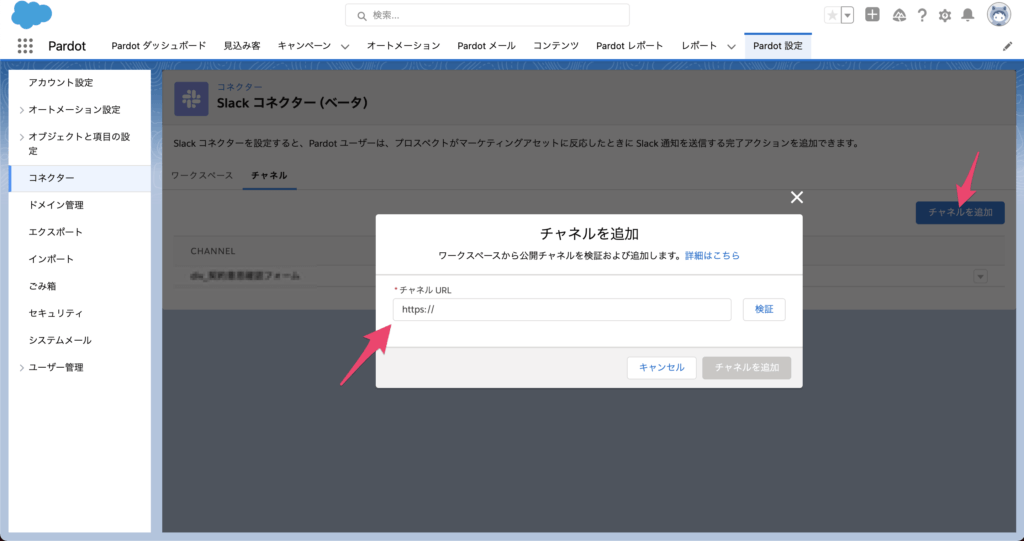1024x541 pixels.
Task: Click the pencil edit navigation icon
Action: coord(1007,46)
